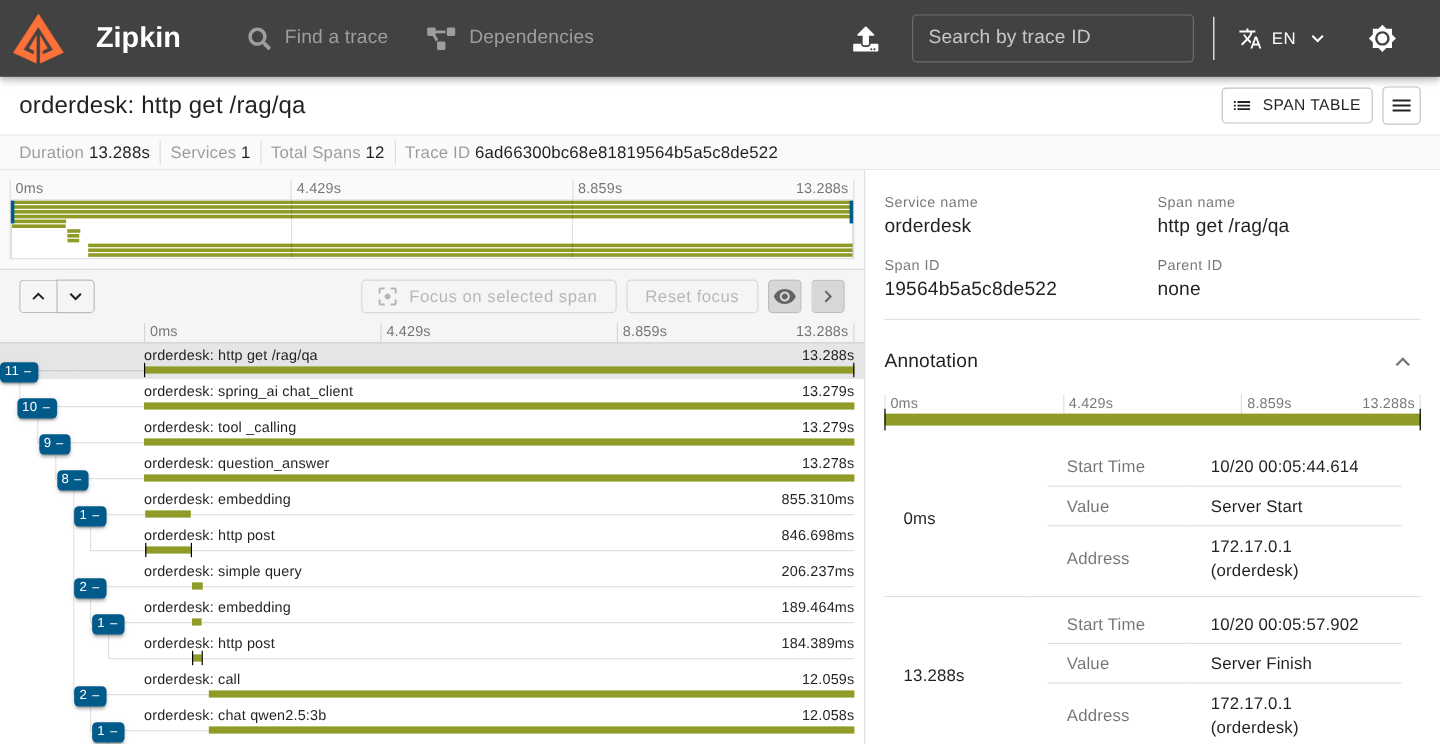Viewport: 1440px width, 744px height.
Task: Focus the Search by trace ID field
Action: tap(1052, 38)
